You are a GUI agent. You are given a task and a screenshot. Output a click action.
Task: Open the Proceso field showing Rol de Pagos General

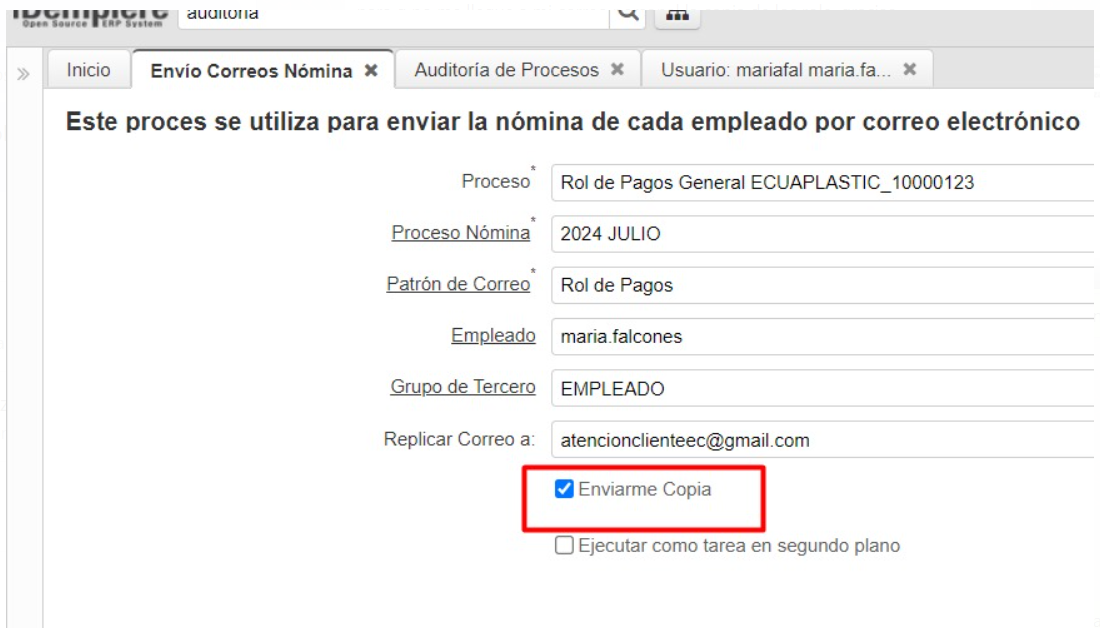tap(820, 182)
